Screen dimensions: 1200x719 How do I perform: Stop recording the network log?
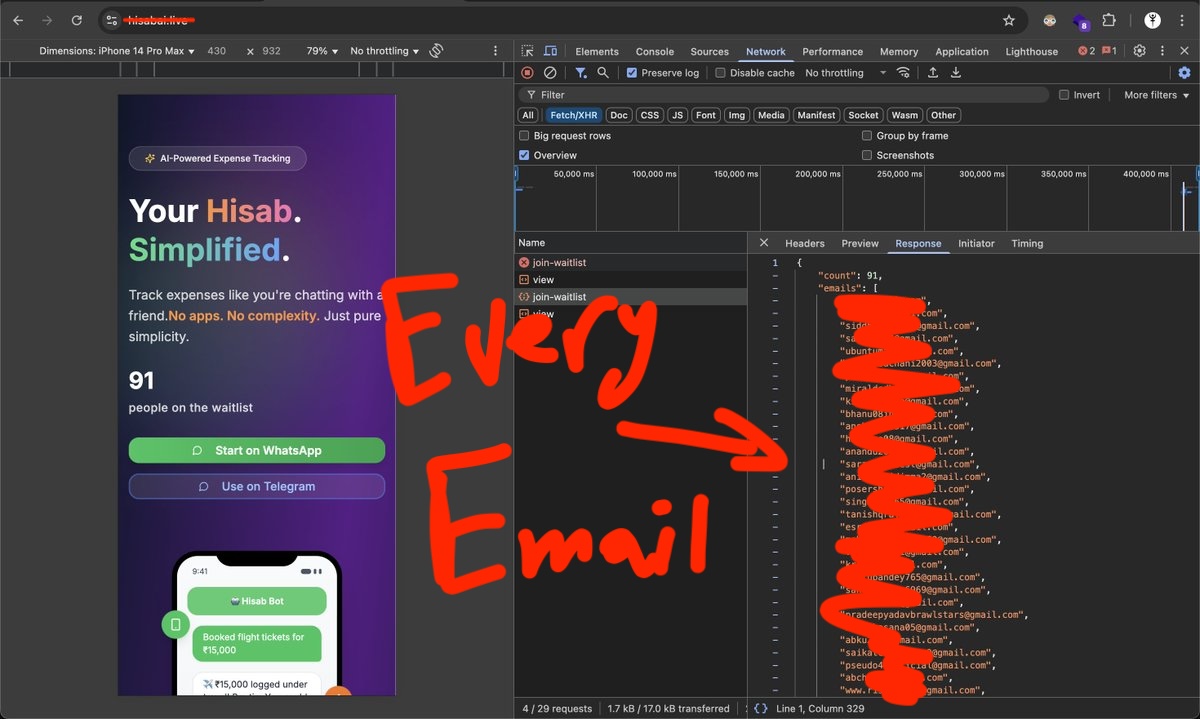pyautogui.click(x=526, y=72)
